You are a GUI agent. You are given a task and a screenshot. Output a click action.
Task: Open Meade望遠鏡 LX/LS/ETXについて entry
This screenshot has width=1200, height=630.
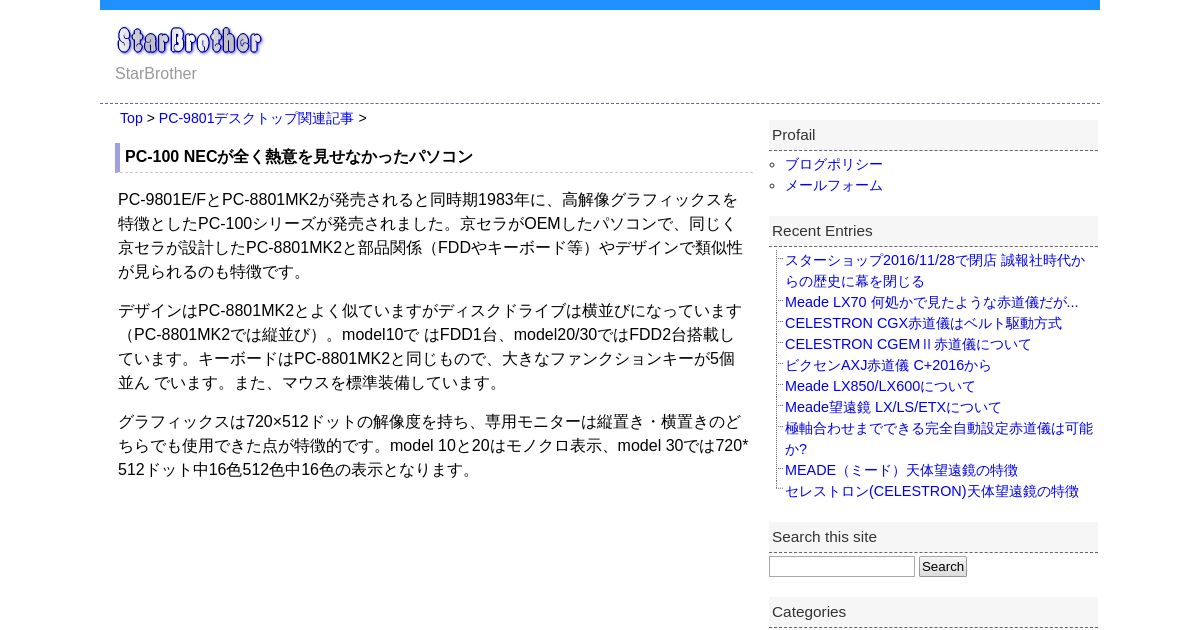(x=893, y=407)
